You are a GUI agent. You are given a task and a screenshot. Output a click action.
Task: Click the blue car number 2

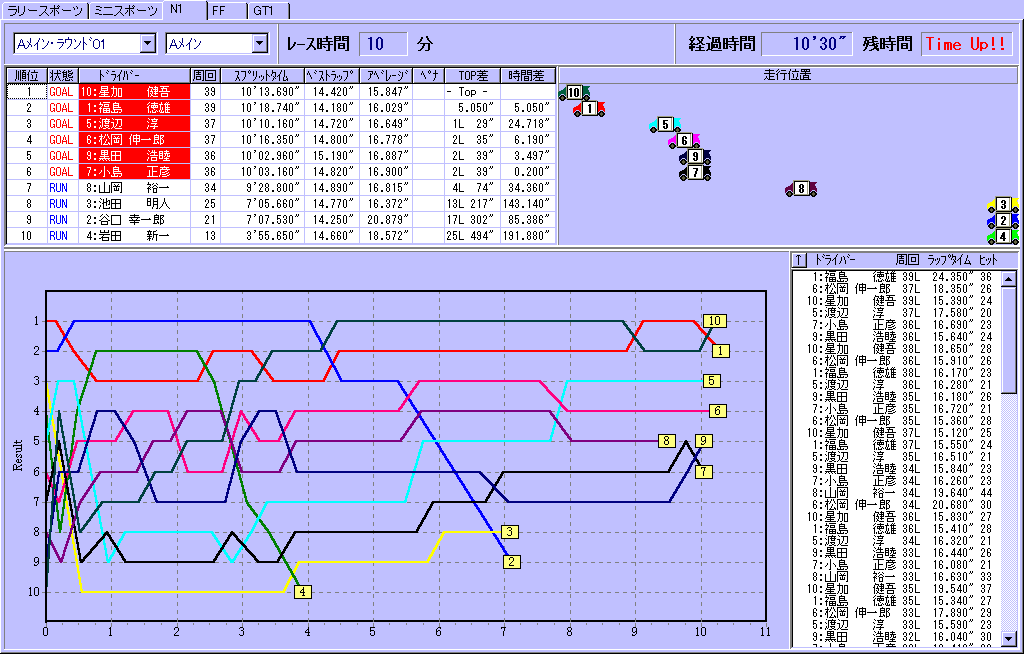[x=1002, y=221]
